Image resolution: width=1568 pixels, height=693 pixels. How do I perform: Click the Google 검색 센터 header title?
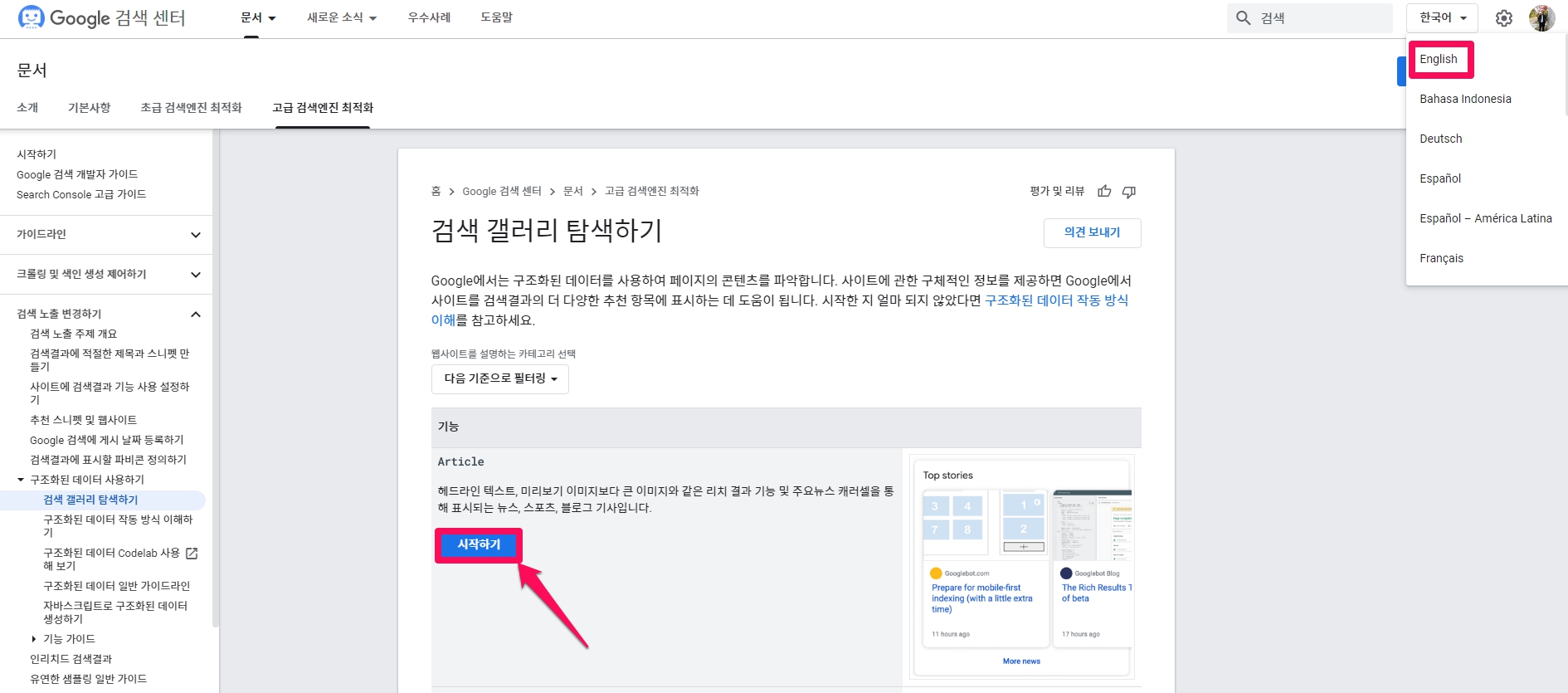pyautogui.click(x=117, y=17)
